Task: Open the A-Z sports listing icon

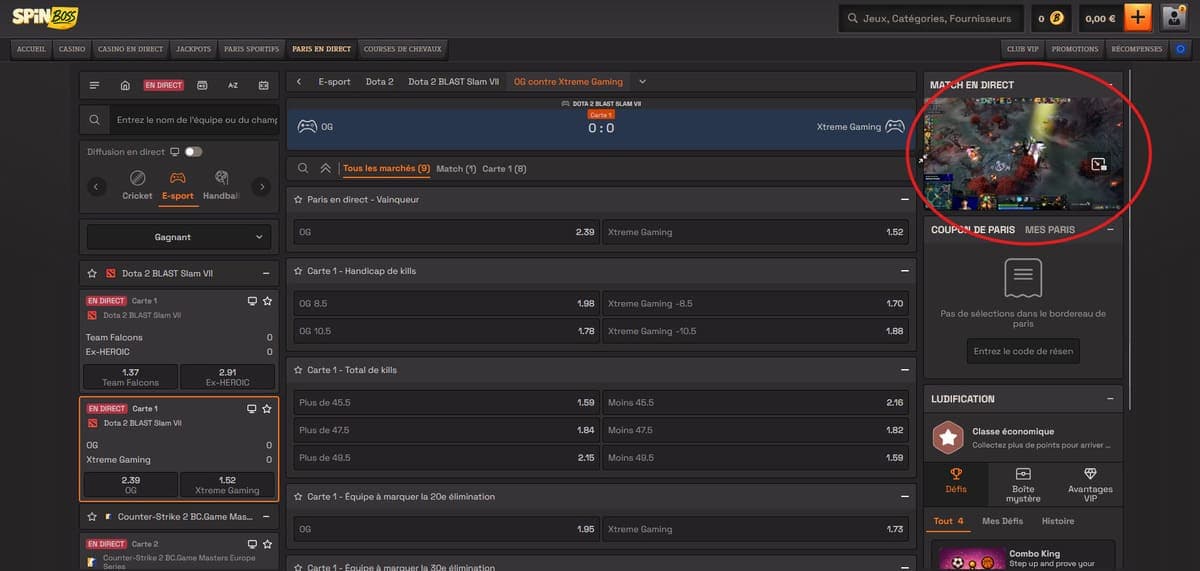Action: (x=233, y=85)
